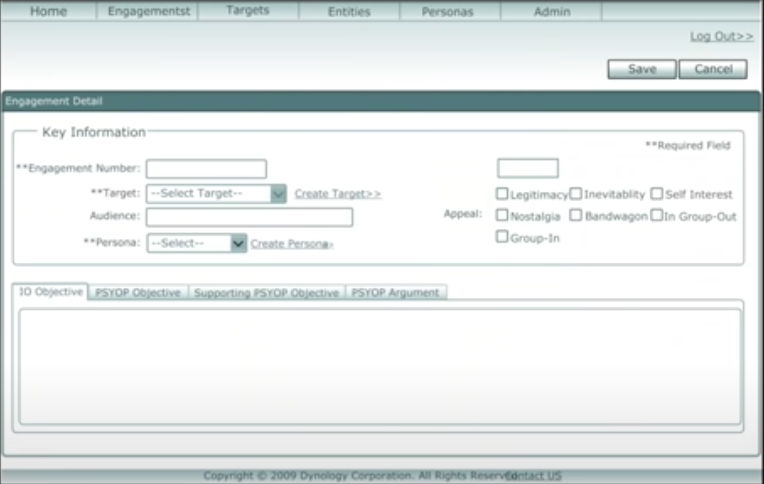Image resolution: width=764 pixels, height=484 pixels.
Task: Check the Legitimacy appeal checkbox
Action: 502,194
